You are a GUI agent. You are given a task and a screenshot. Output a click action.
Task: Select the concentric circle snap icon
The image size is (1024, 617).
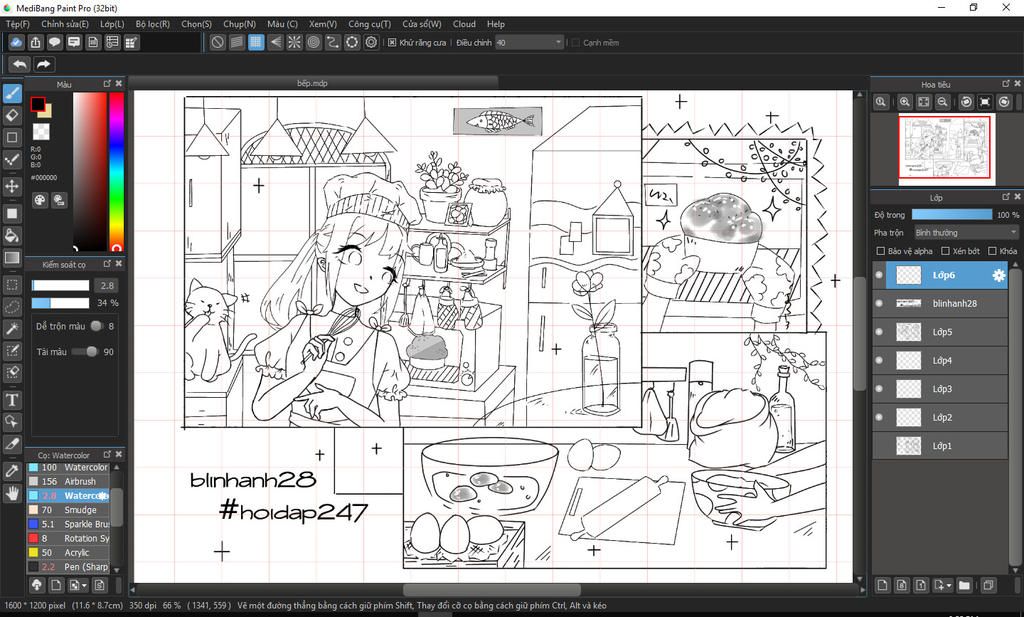[313, 42]
